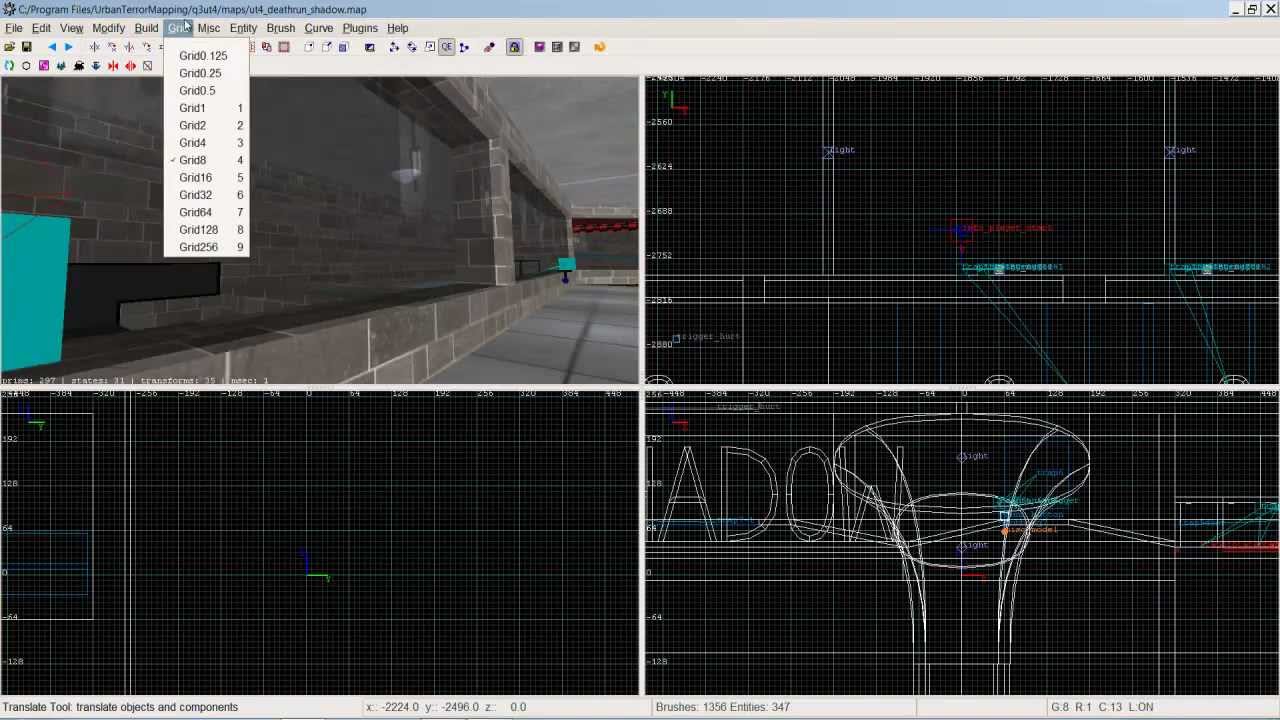The height and width of the screenshot is (720, 1280).
Task: Click the Change views toolbar icon
Action: (x=370, y=47)
